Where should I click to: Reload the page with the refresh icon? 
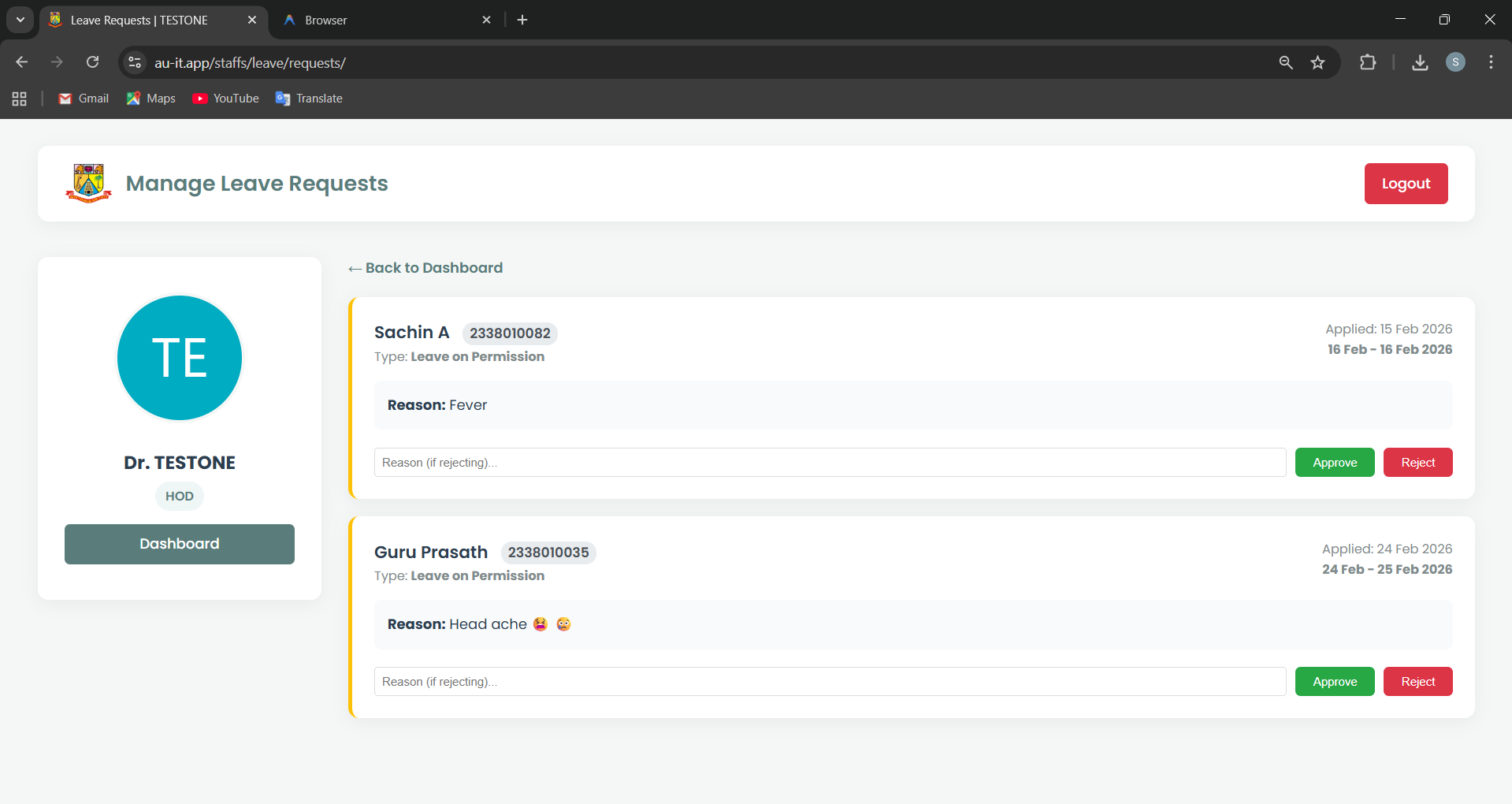[x=93, y=62]
